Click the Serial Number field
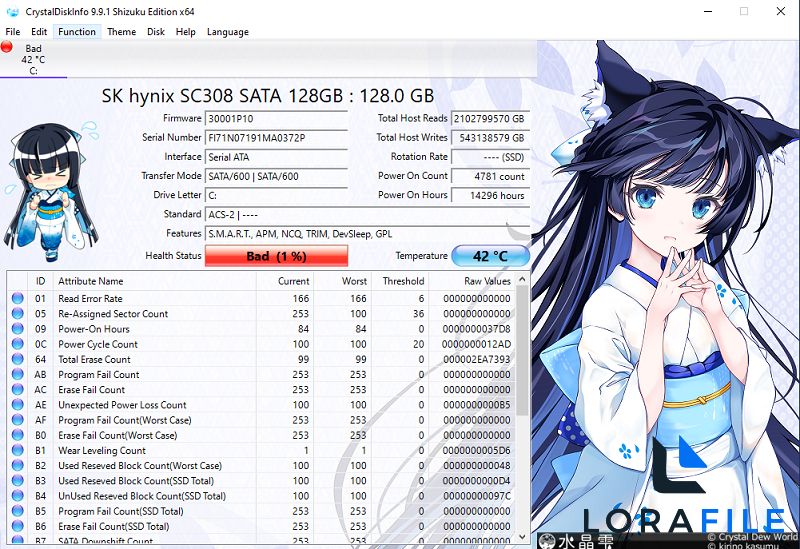The height and width of the screenshot is (549, 800). [276, 138]
